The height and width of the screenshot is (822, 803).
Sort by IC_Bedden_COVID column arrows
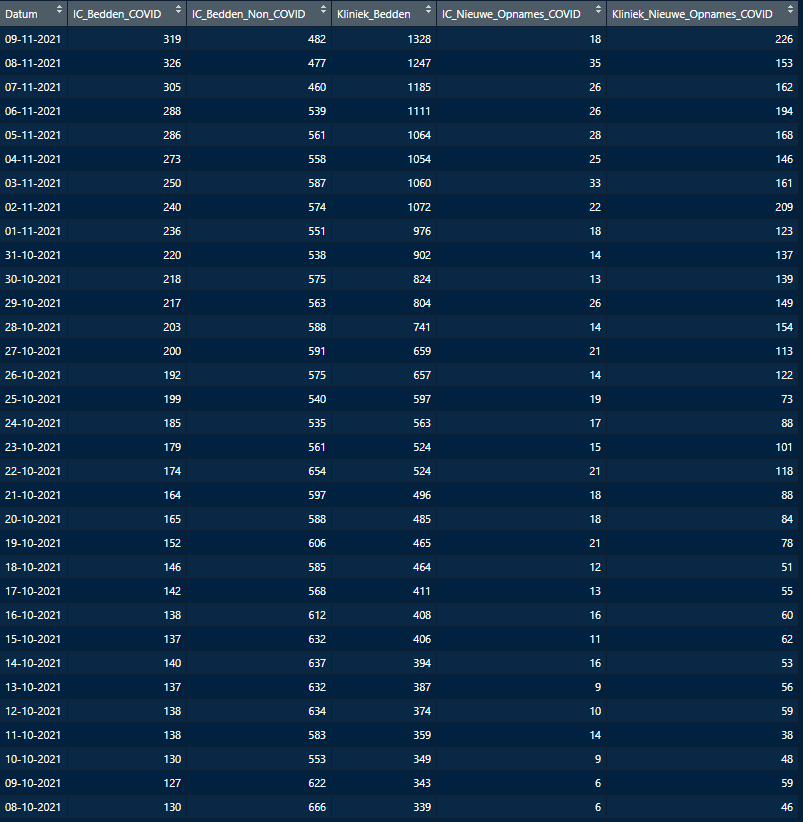[179, 9]
